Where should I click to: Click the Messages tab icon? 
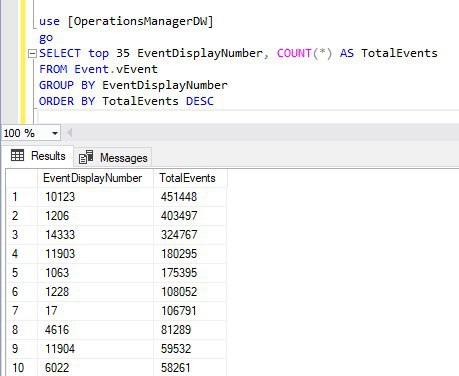pyautogui.click(x=86, y=157)
